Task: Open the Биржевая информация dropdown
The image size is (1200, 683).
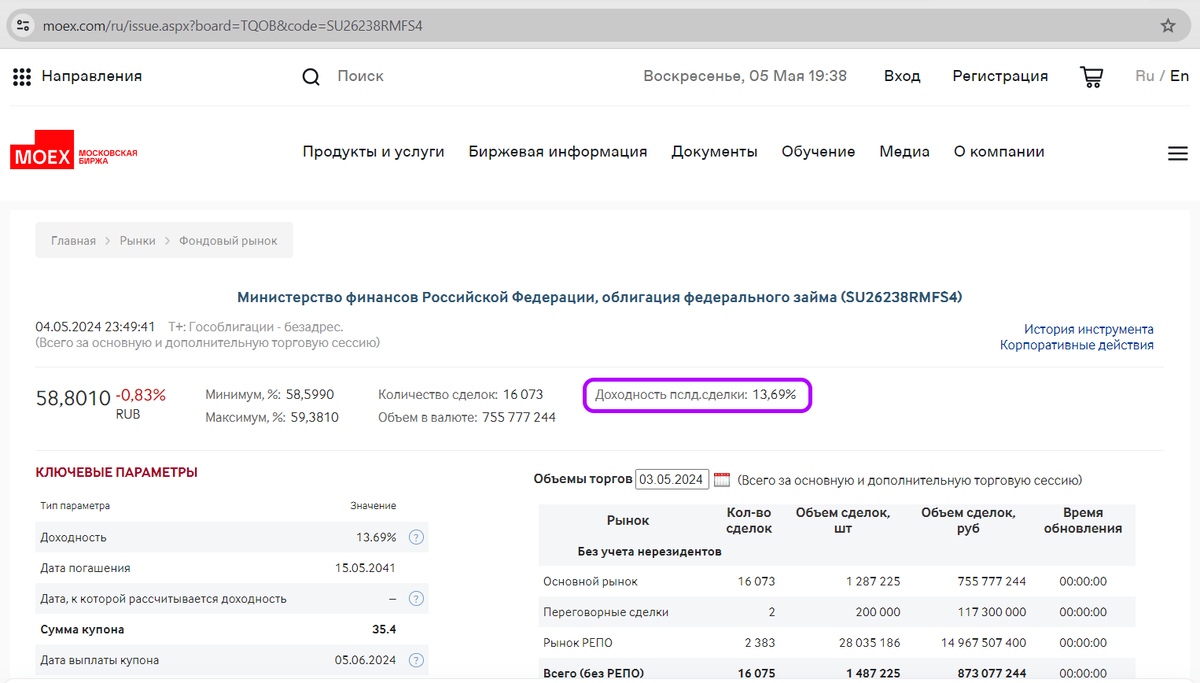Action: point(558,151)
